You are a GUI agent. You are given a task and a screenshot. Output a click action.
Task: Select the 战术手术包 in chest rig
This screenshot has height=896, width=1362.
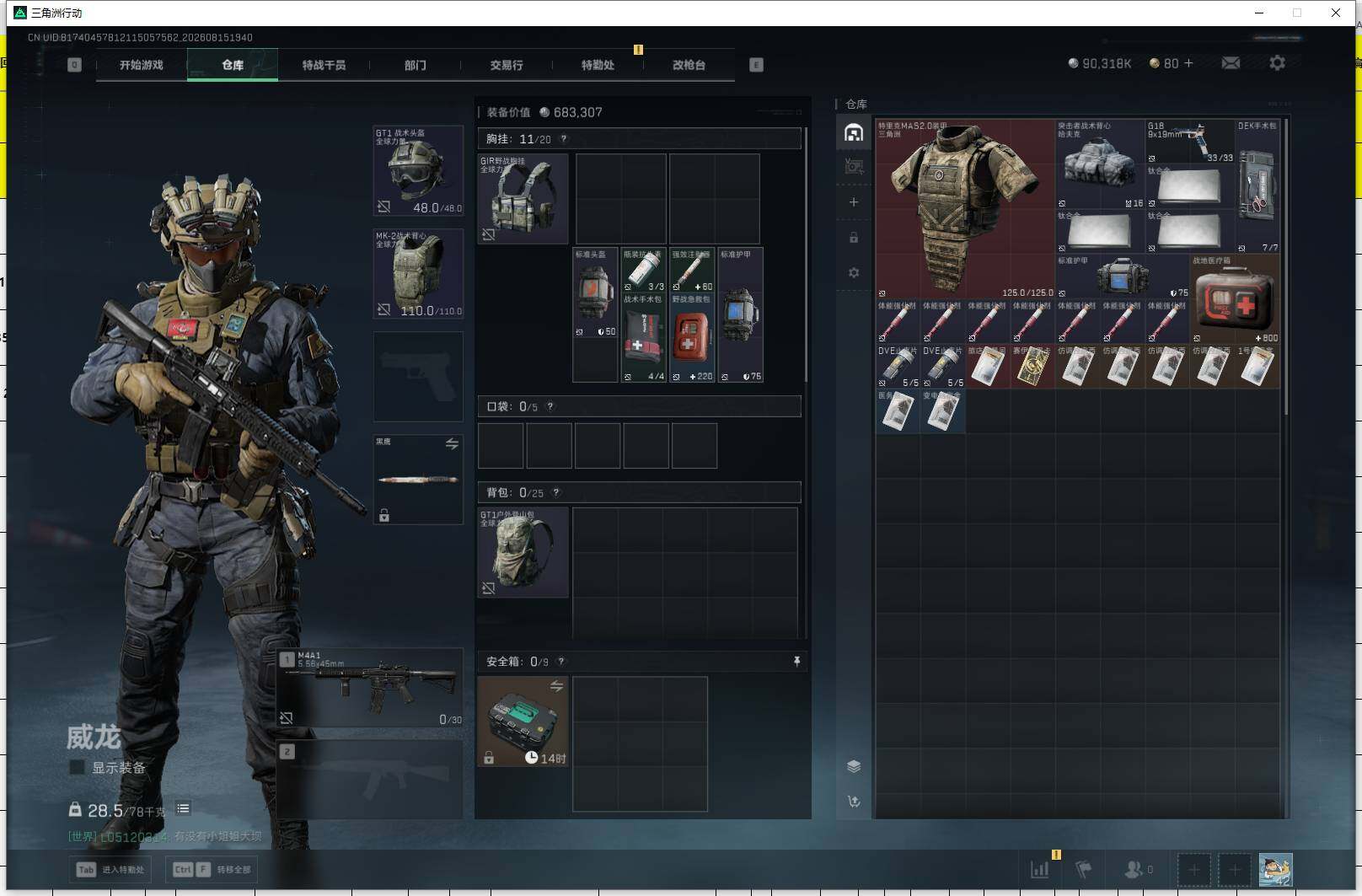coord(643,338)
